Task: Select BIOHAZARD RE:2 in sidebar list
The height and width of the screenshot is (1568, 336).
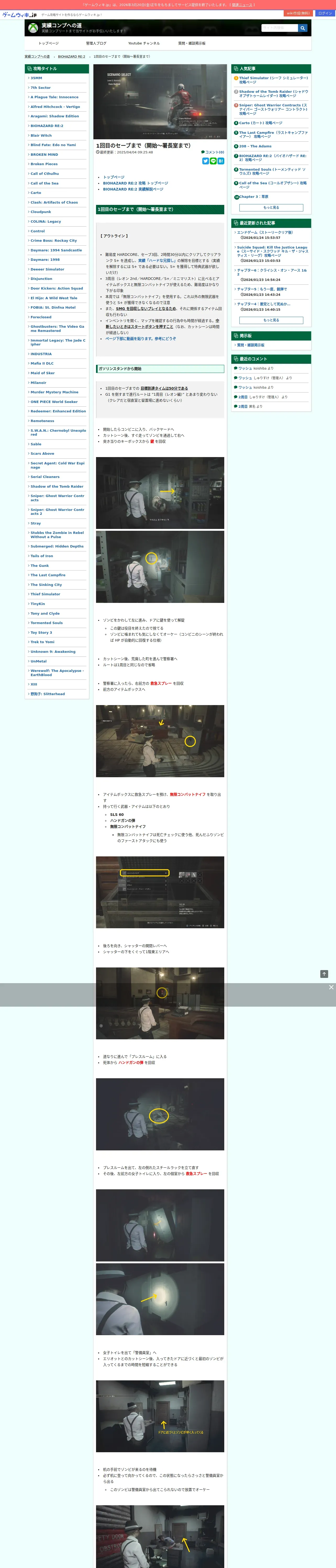Action: pos(47,126)
